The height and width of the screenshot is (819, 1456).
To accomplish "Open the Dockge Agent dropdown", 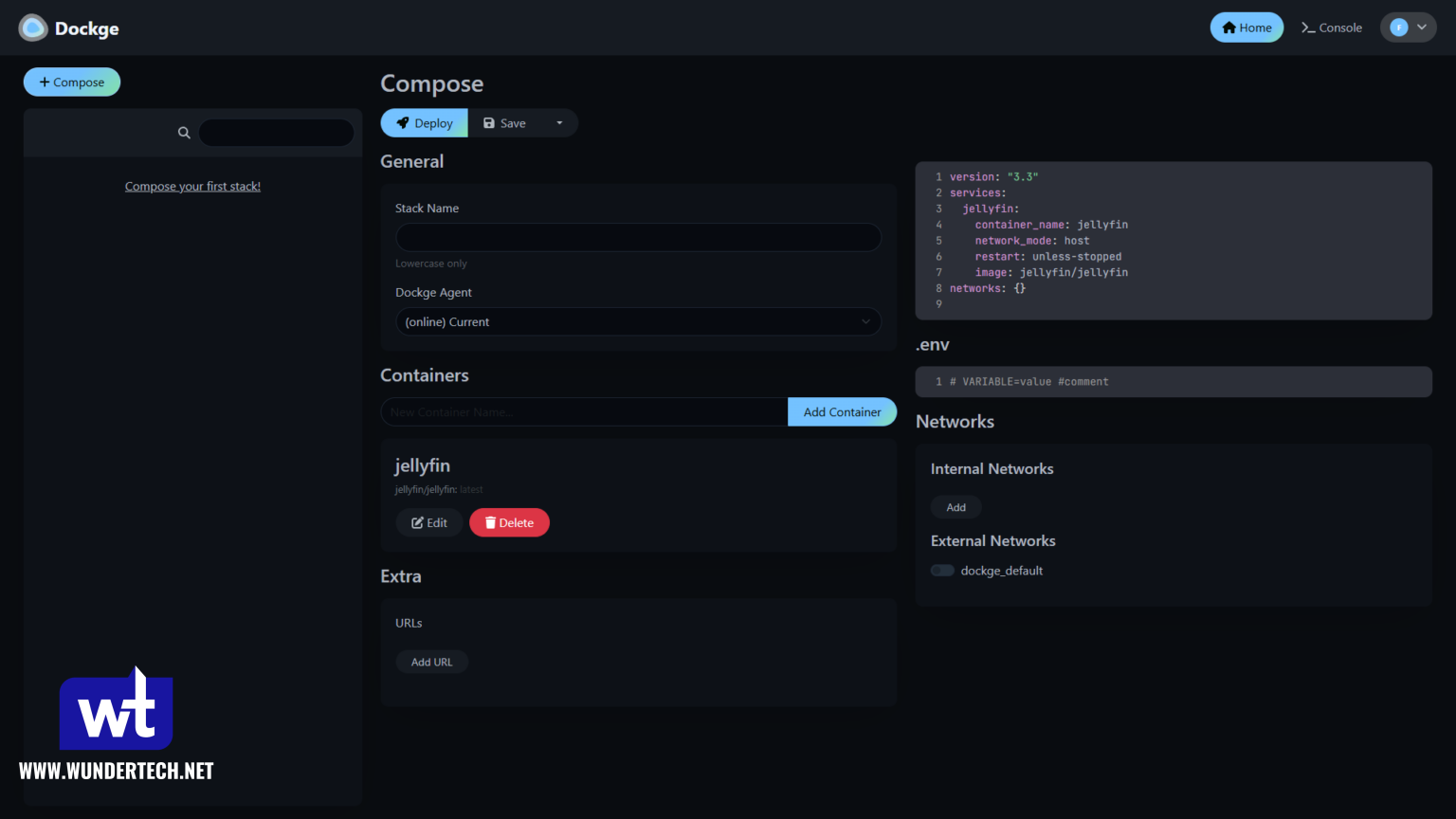I will coord(637,321).
